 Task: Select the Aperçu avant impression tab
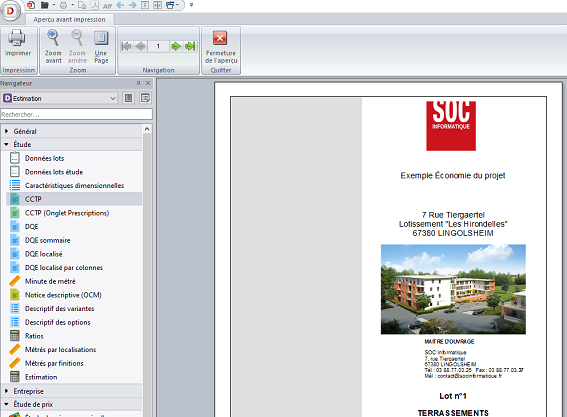[x=69, y=20]
